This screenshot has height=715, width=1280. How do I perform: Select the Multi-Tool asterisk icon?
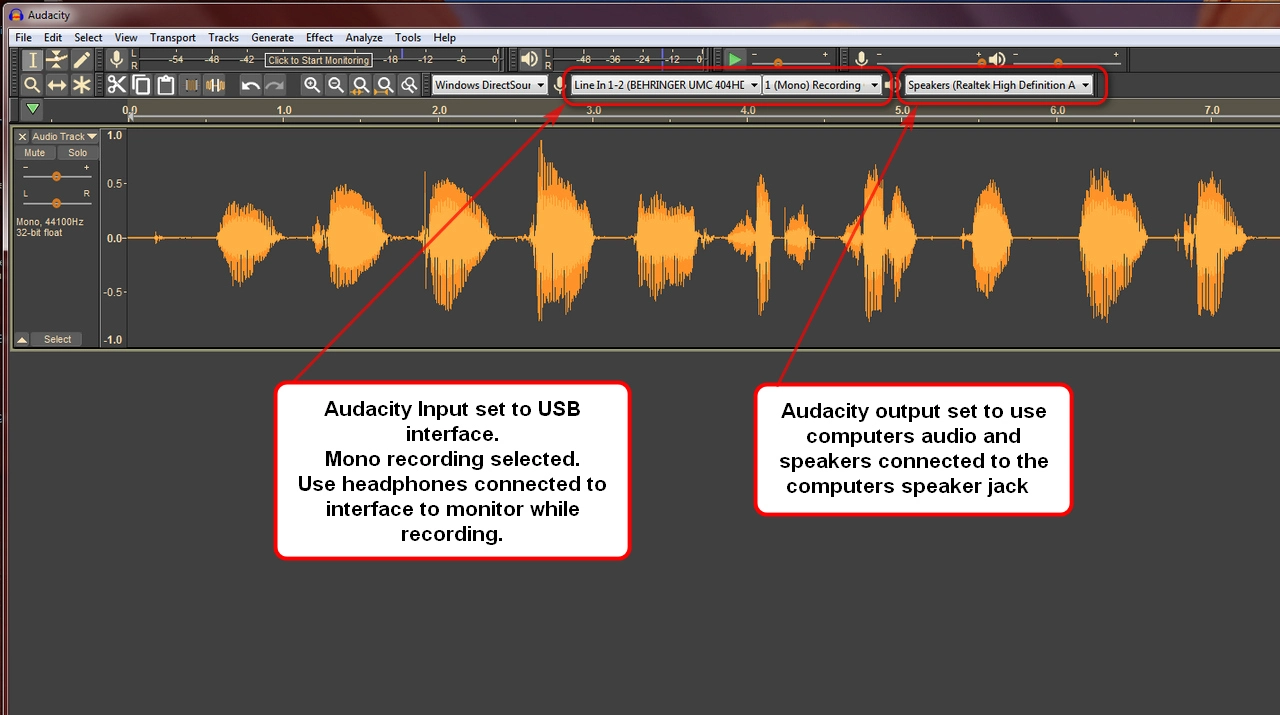click(82, 85)
